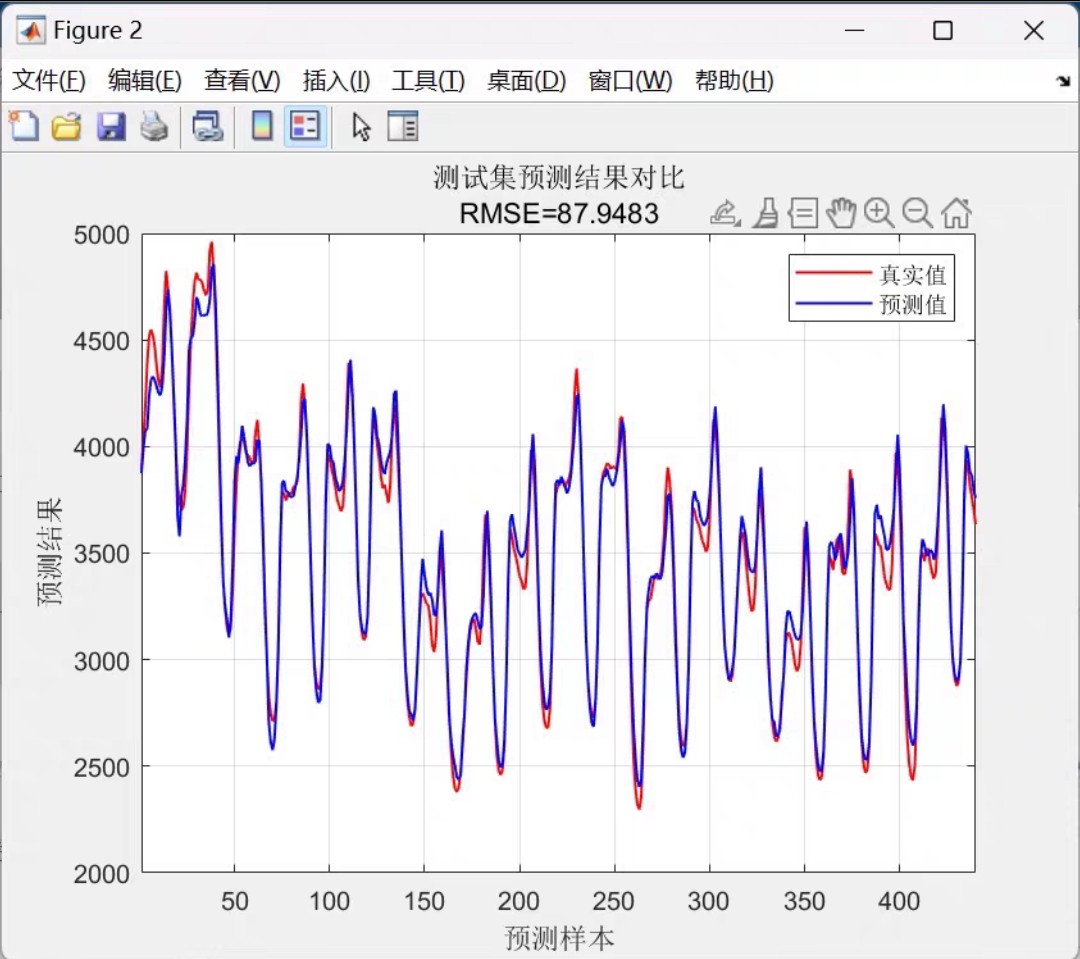Click the Open File folder icon
Image resolution: width=1080 pixels, height=959 pixels.
67,127
